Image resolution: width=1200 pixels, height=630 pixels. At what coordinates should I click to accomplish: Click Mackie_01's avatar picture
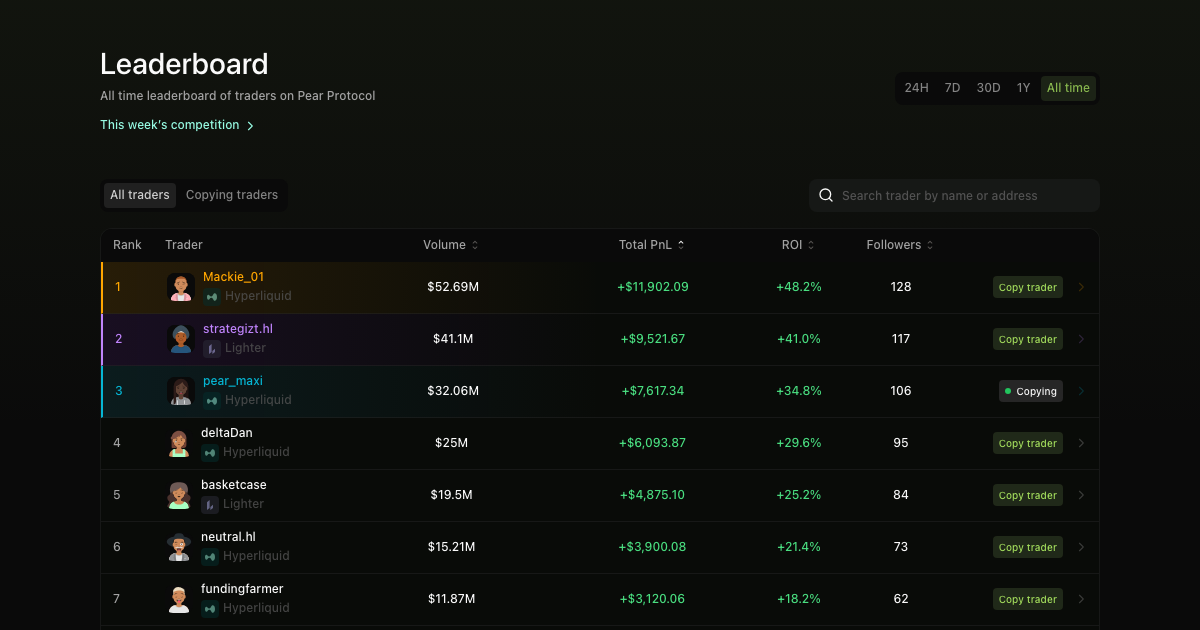(181, 287)
